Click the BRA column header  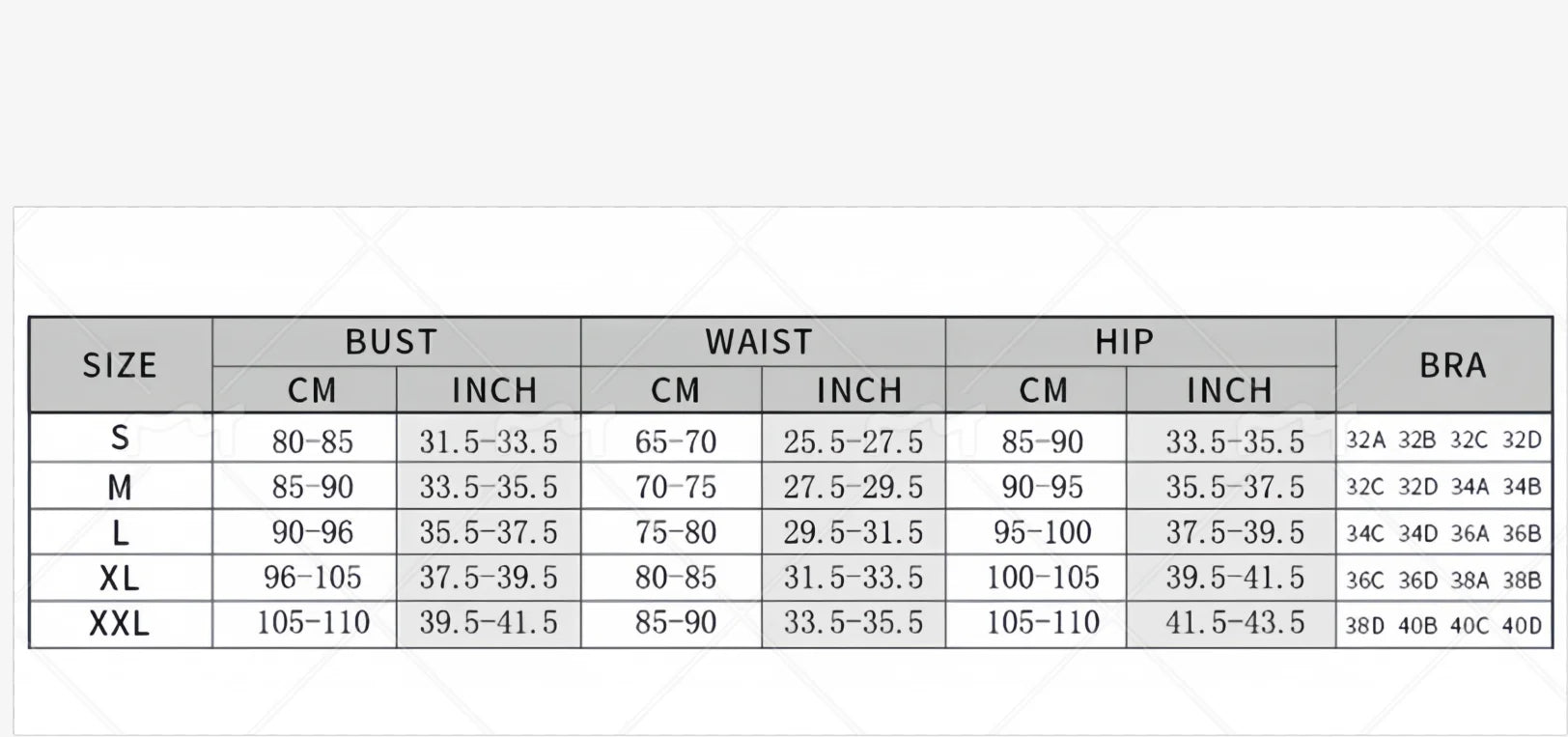[x=1452, y=365]
